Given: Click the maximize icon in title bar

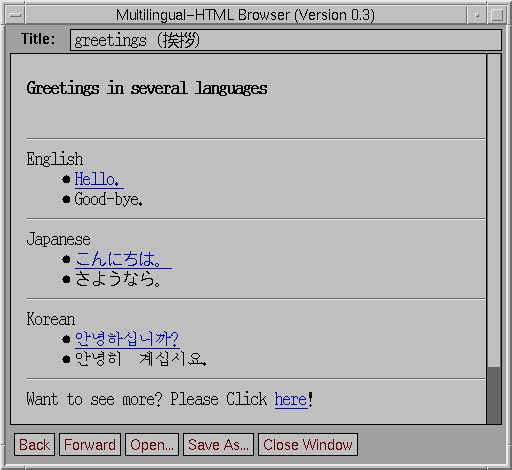Looking at the screenshot, I should click(497, 15).
